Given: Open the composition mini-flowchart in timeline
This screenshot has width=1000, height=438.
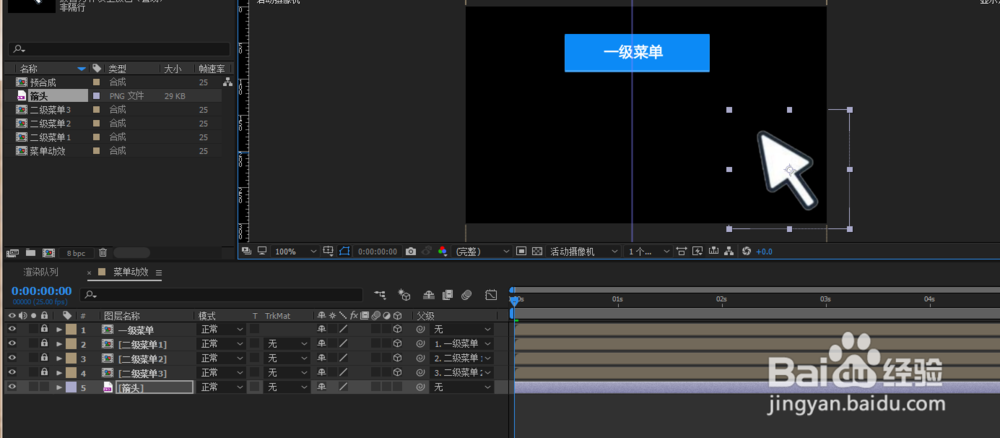Looking at the screenshot, I should [x=380, y=295].
